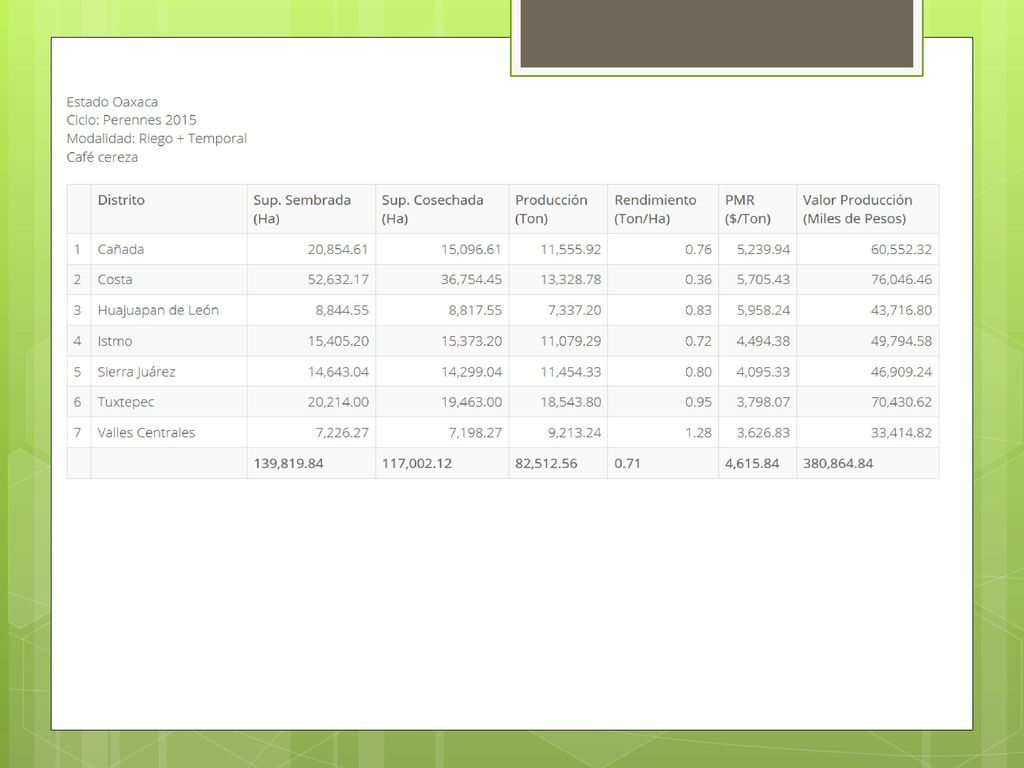Select Cañada's sown area value 20,854.61
Image resolution: width=1024 pixels, height=768 pixels.
(338, 249)
